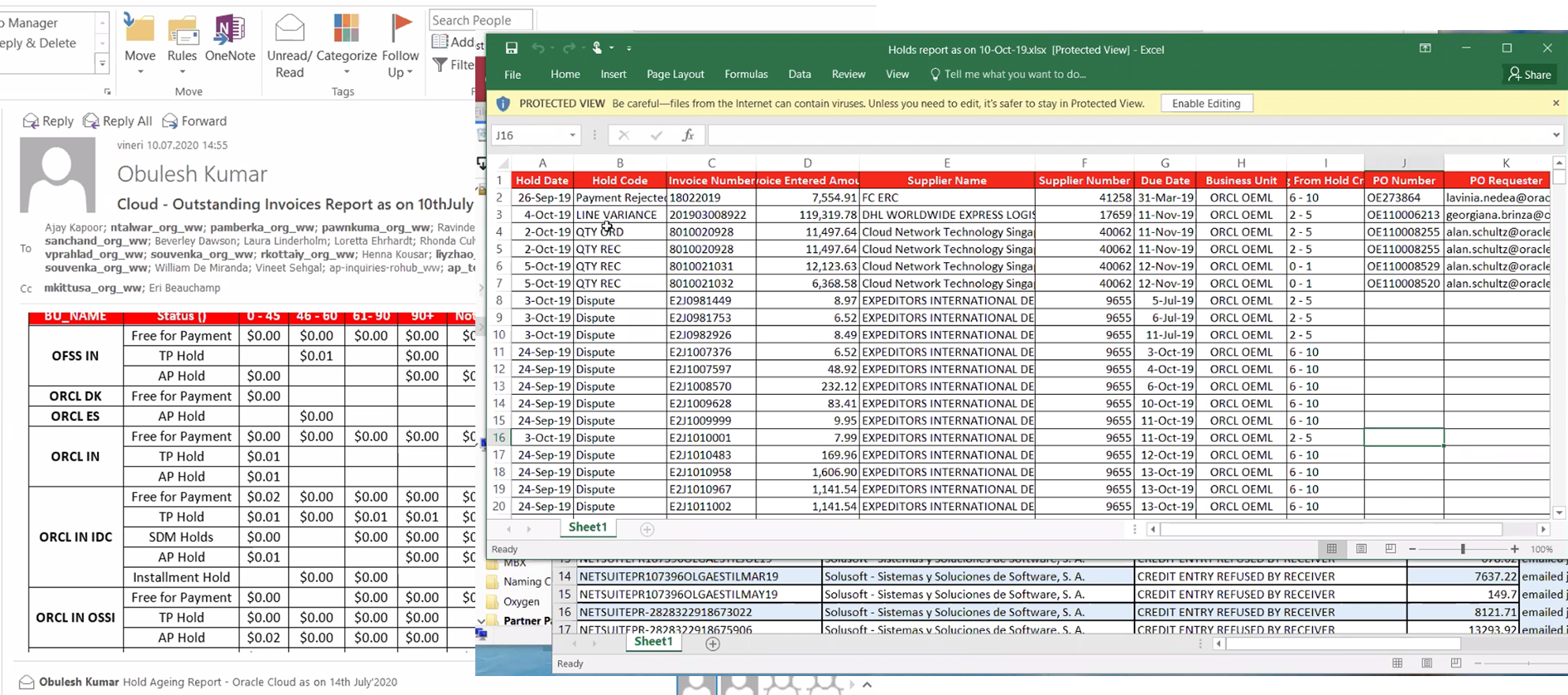Expand the Name Box dropdown arrow
The image size is (1568, 695).
point(572,135)
